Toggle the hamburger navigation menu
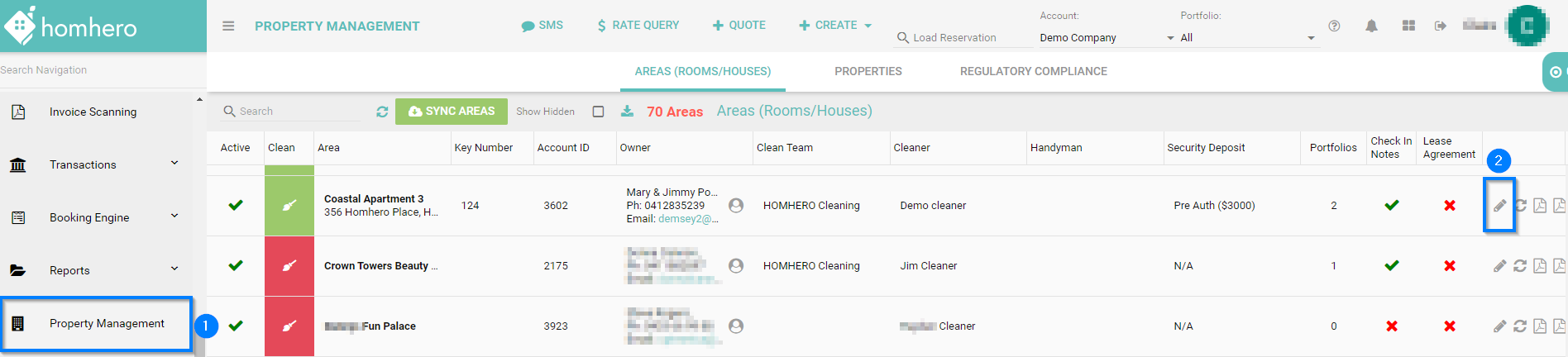Image resolution: width=1568 pixels, height=357 pixels. pyautogui.click(x=228, y=26)
